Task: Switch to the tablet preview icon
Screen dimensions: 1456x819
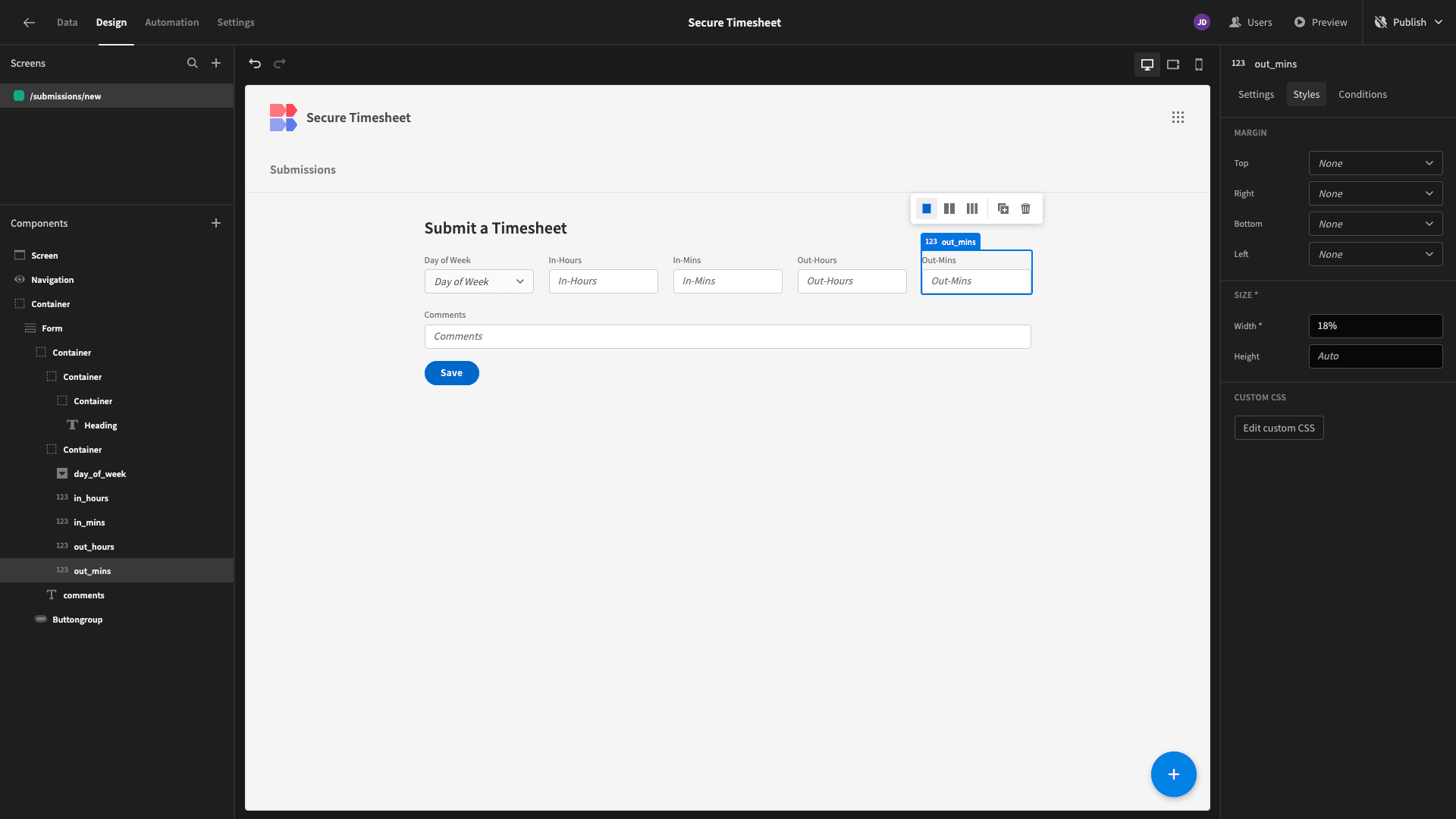Action: click(x=1173, y=64)
